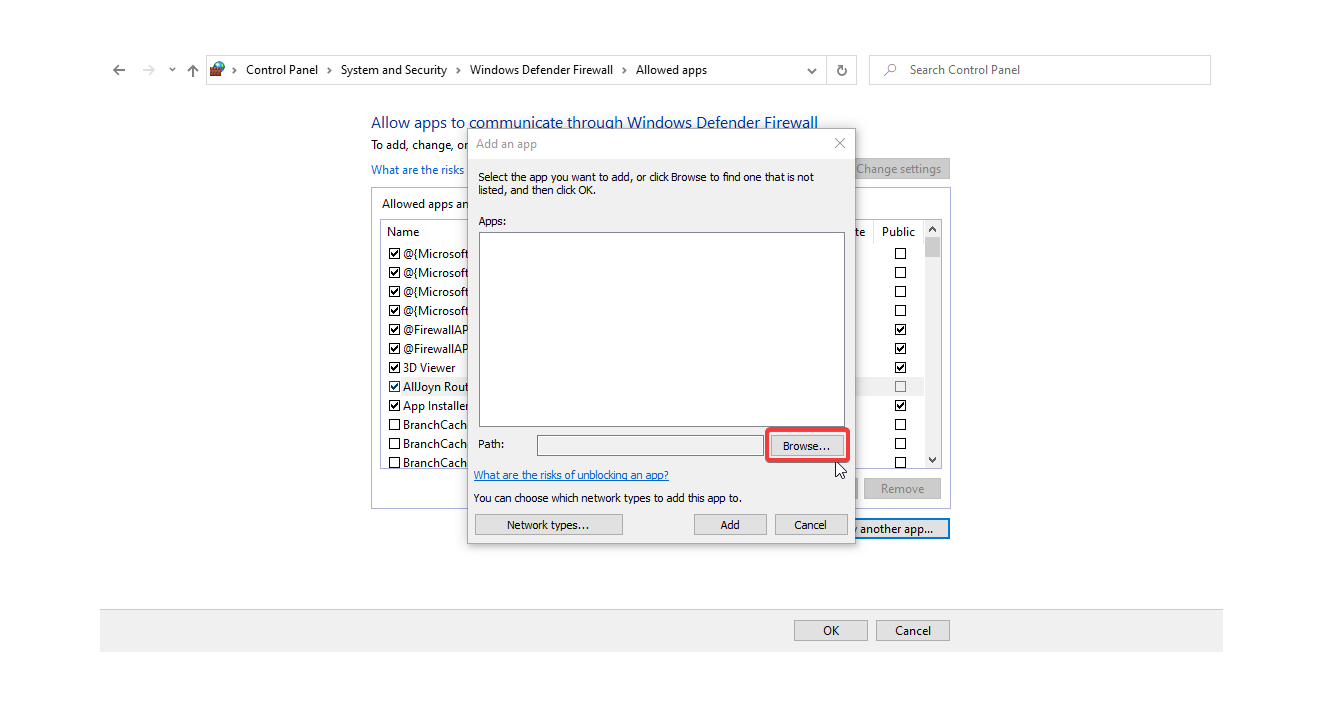This screenshot has width=1323, height=702.
Task: Click OK at the bottom of the page
Action: pyautogui.click(x=831, y=631)
